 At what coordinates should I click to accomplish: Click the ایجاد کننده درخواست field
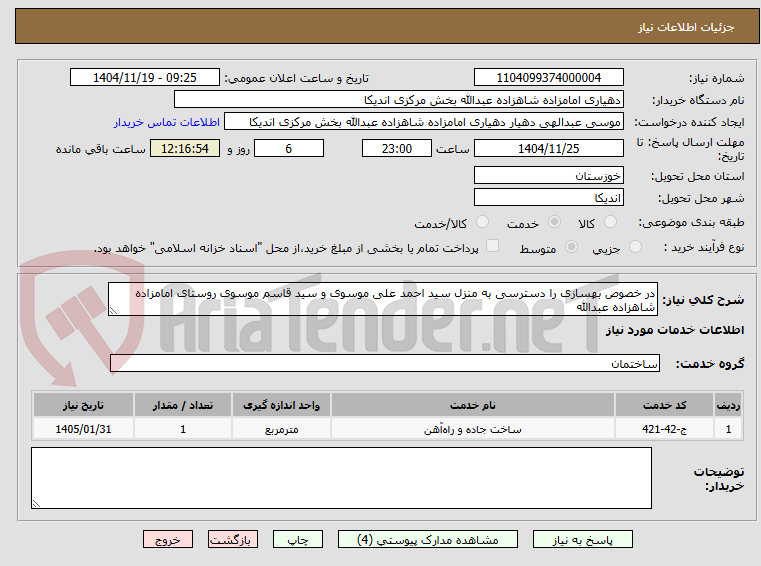(x=424, y=122)
